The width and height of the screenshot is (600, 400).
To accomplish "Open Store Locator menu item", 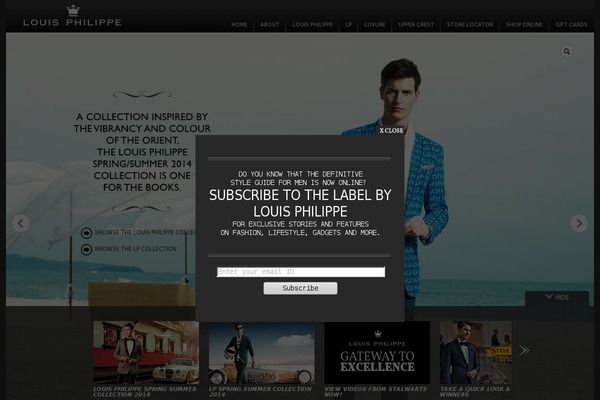I will coord(470,24).
